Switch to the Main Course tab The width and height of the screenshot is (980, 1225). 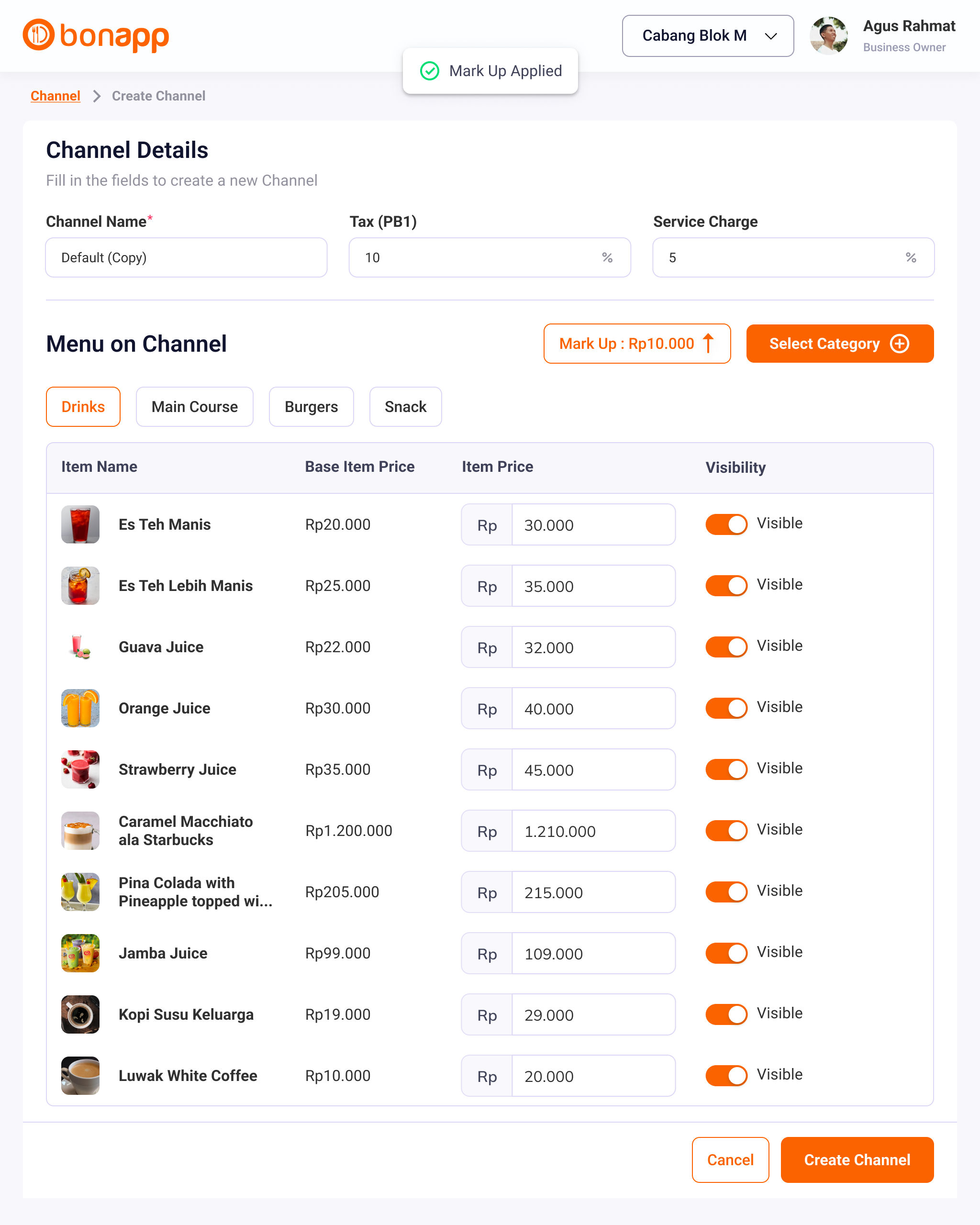pyautogui.click(x=194, y=407)
